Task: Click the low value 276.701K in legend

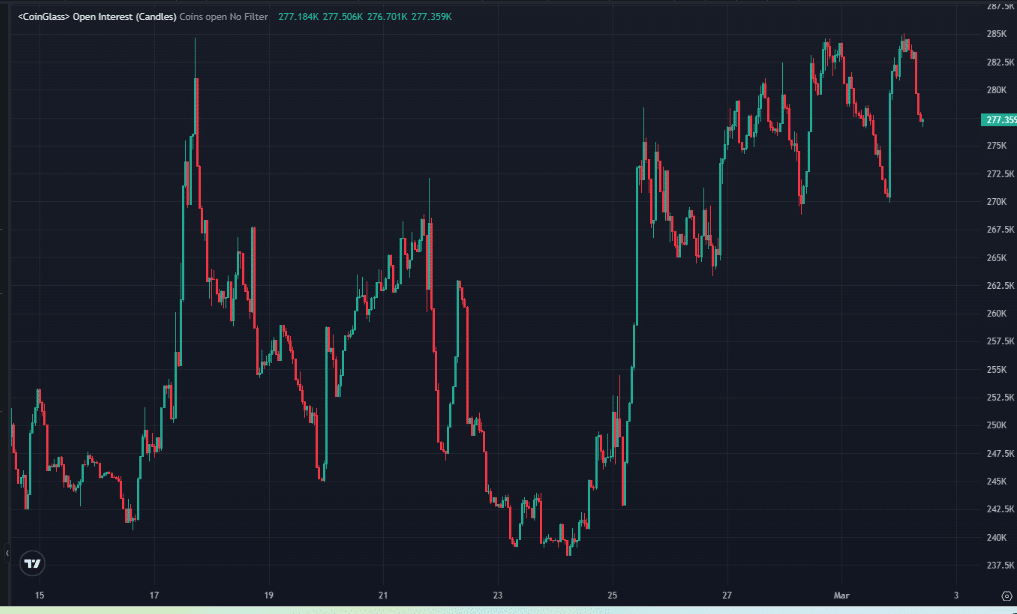Action: coord(387,17)
